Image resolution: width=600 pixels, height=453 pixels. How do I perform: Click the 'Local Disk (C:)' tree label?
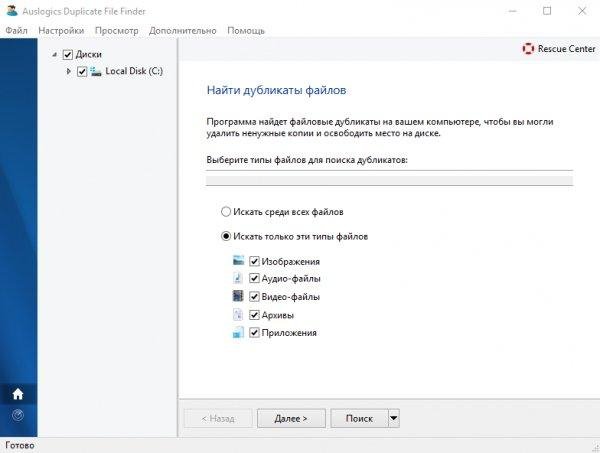tap(134, 71)
